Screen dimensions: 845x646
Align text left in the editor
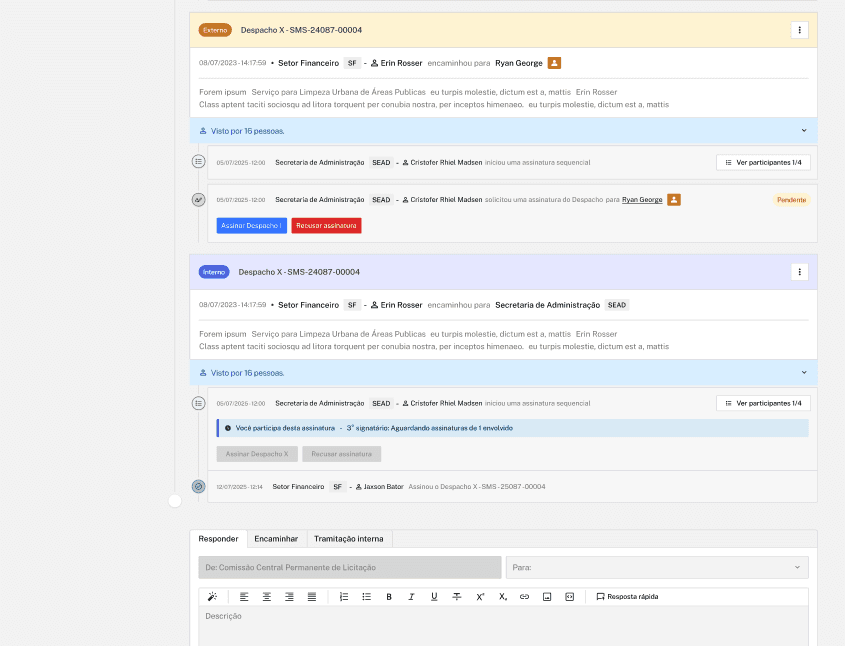(x=244, y=596)
